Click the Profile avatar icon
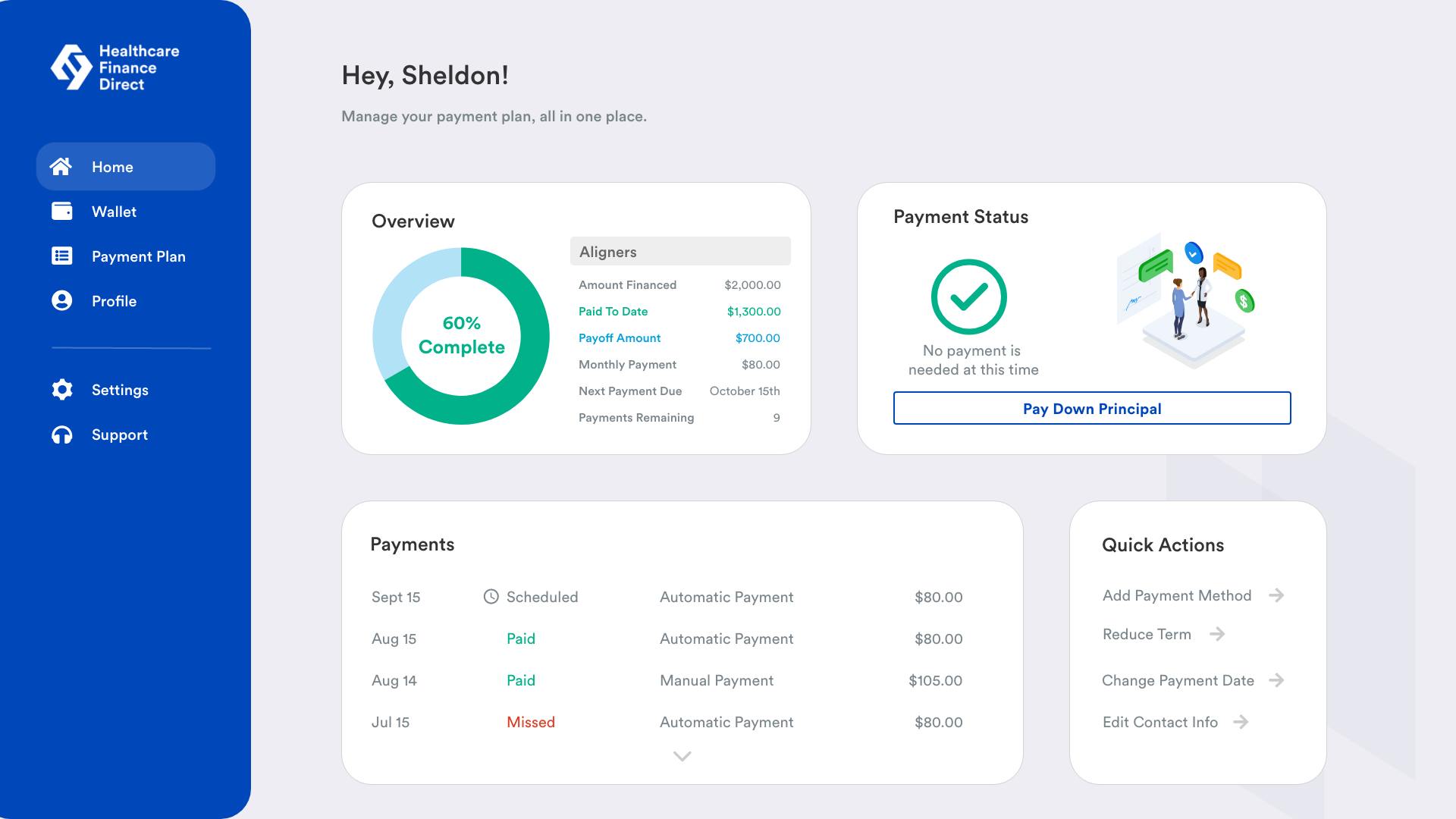Image resolution: width=1456 pixels, height=819 pixels. (x=61, y=301)
